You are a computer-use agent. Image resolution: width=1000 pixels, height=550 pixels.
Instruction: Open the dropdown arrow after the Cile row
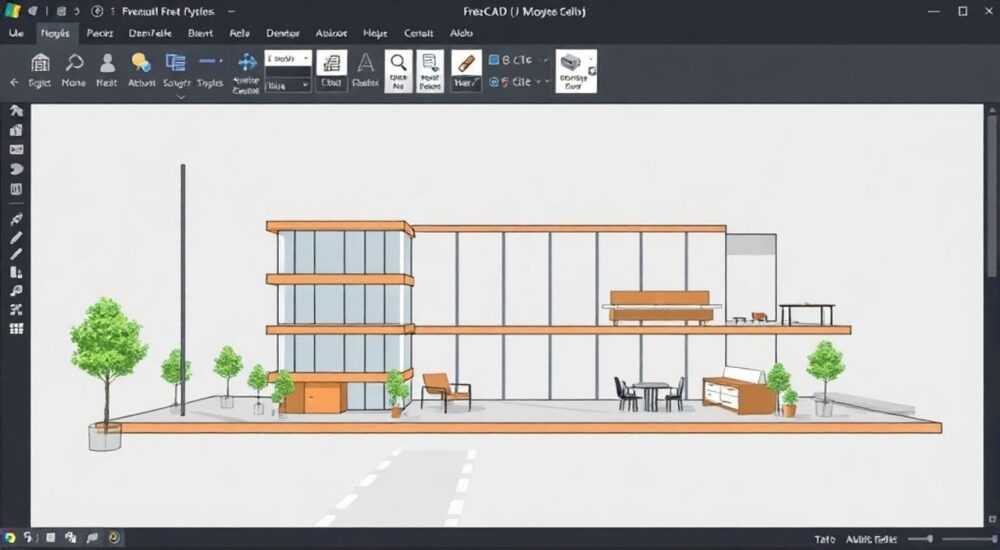coord(547,82)
